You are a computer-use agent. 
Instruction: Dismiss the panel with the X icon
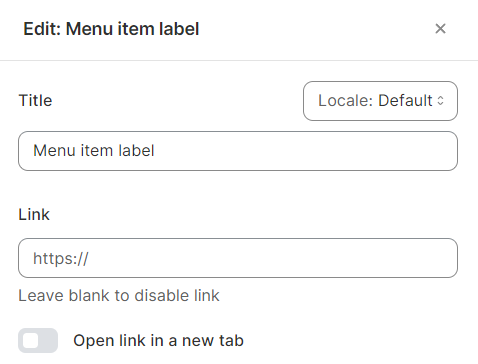(x=440, y=29)
